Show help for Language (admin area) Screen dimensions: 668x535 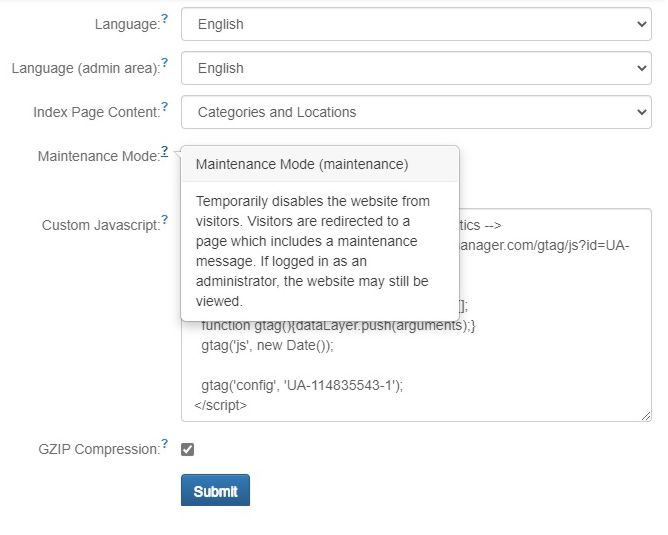pyautogui.click(x=164, y=63)
